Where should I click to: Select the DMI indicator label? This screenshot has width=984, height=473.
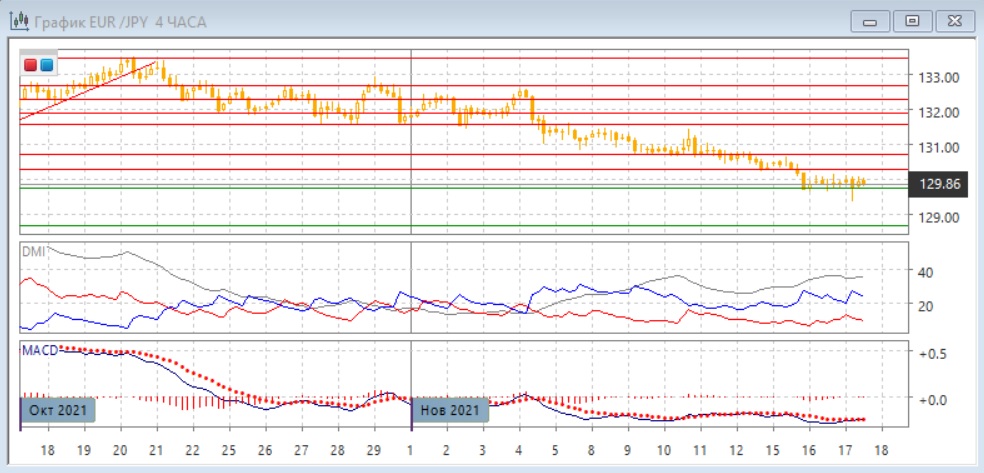(33, 253)
